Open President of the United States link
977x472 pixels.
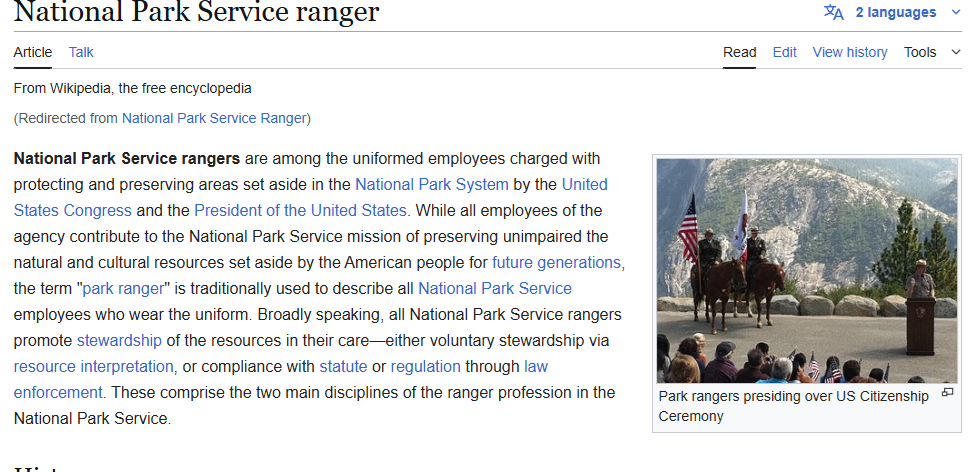[300, 210]
